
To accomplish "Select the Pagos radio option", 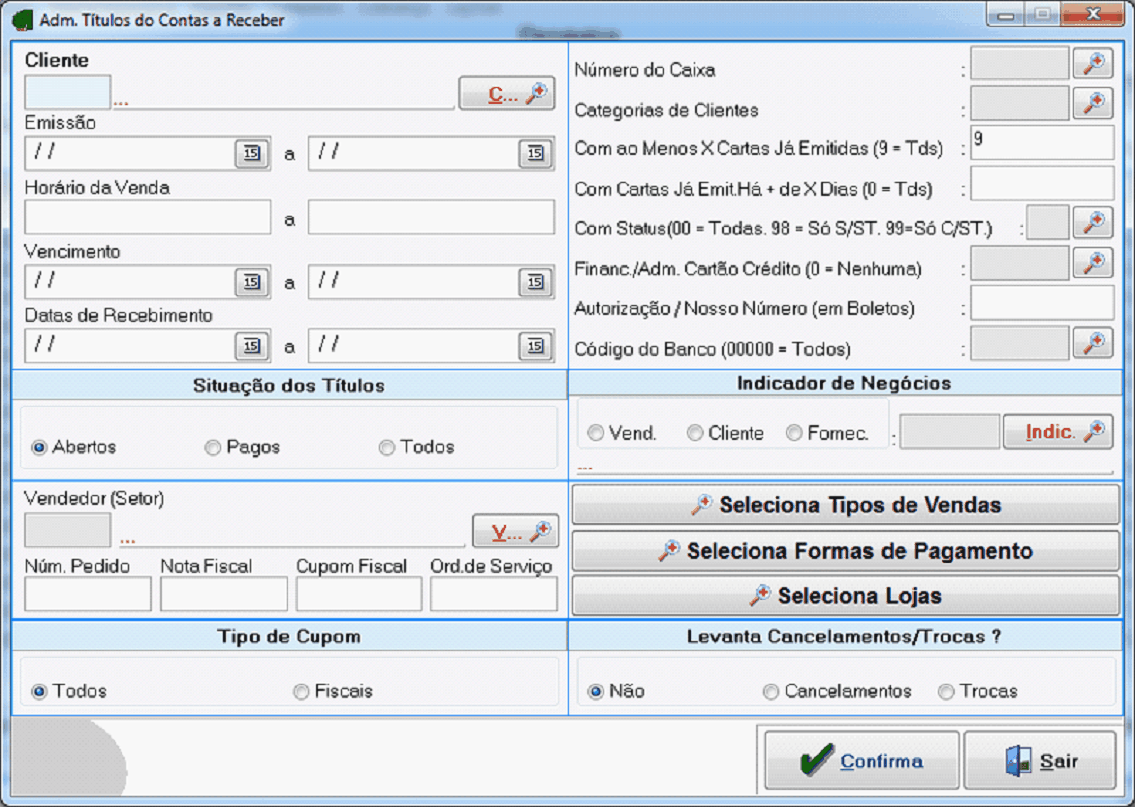I will (213, 448).
